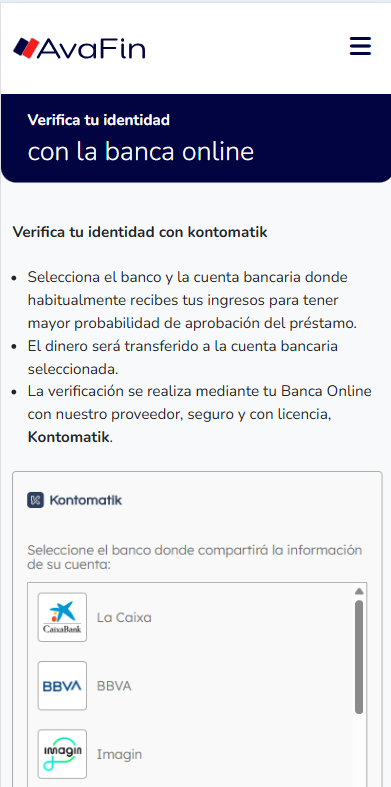Choose the La Caixa bank name
The height and width of the screenshot is (787, 391).
124,617
